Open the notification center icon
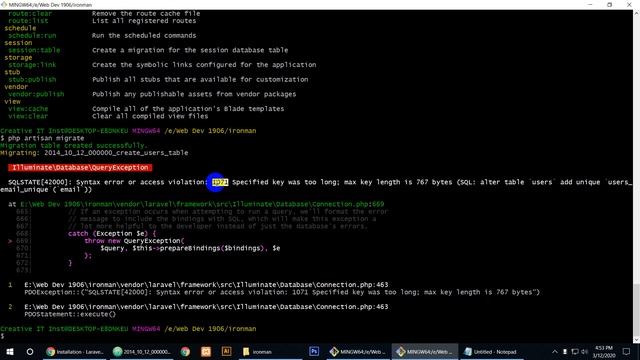The height and width of the screenshot is (360, 640). tap(627, 351)
